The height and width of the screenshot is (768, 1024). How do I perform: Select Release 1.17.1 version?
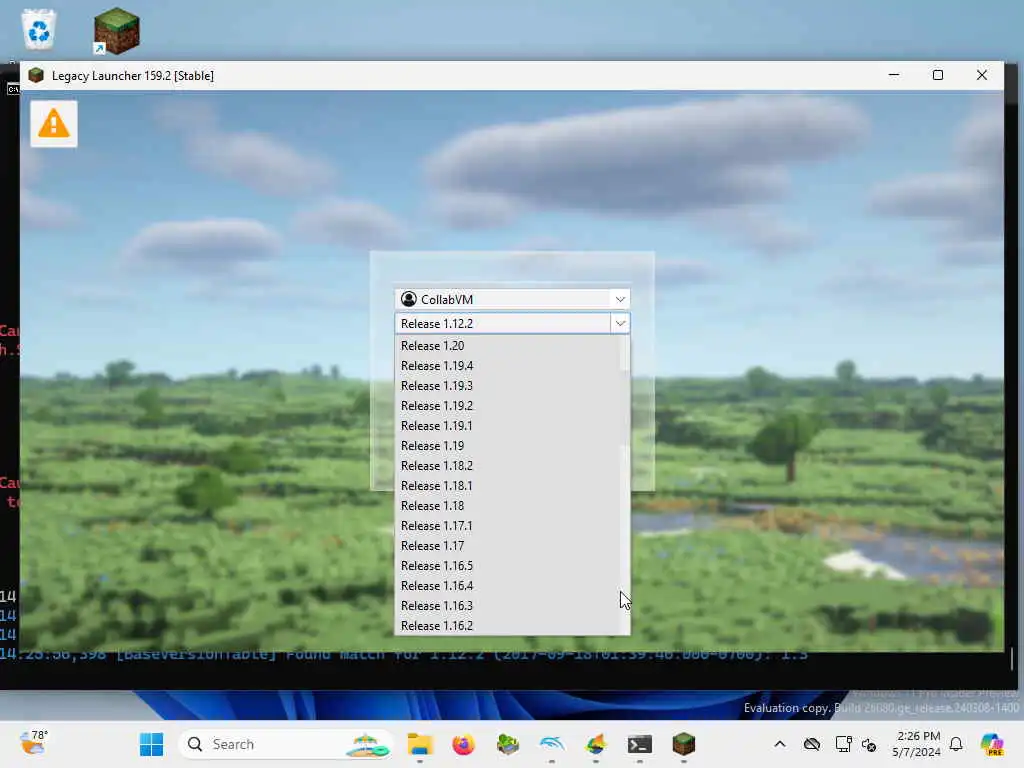(507, 526)
